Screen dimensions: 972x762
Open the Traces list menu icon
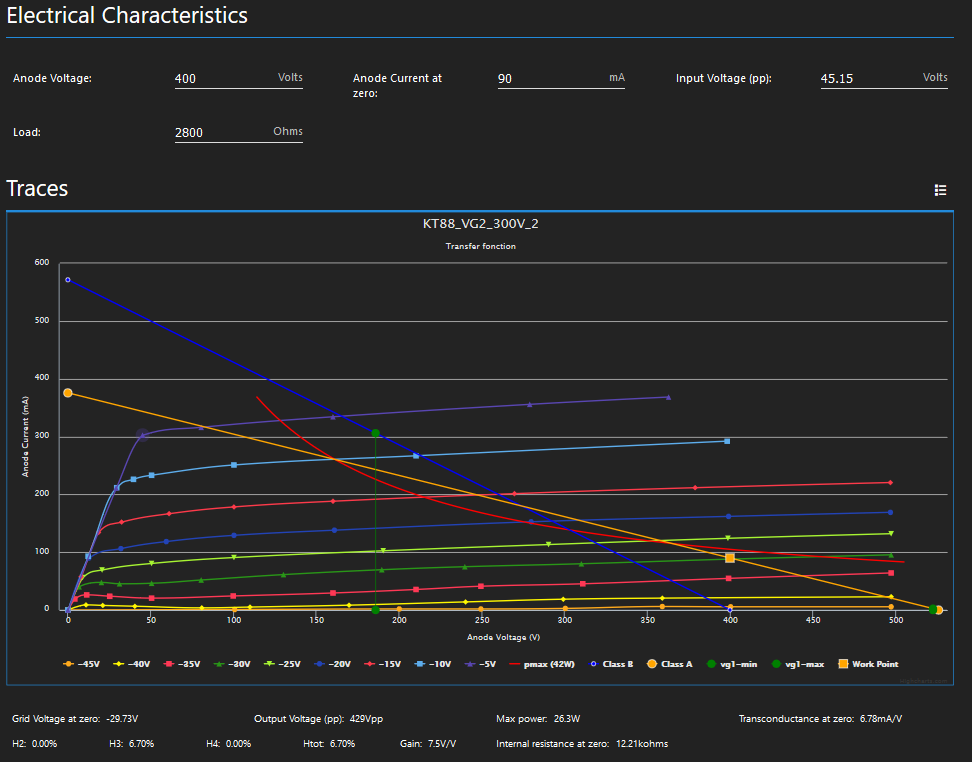(x=940, y=190)
